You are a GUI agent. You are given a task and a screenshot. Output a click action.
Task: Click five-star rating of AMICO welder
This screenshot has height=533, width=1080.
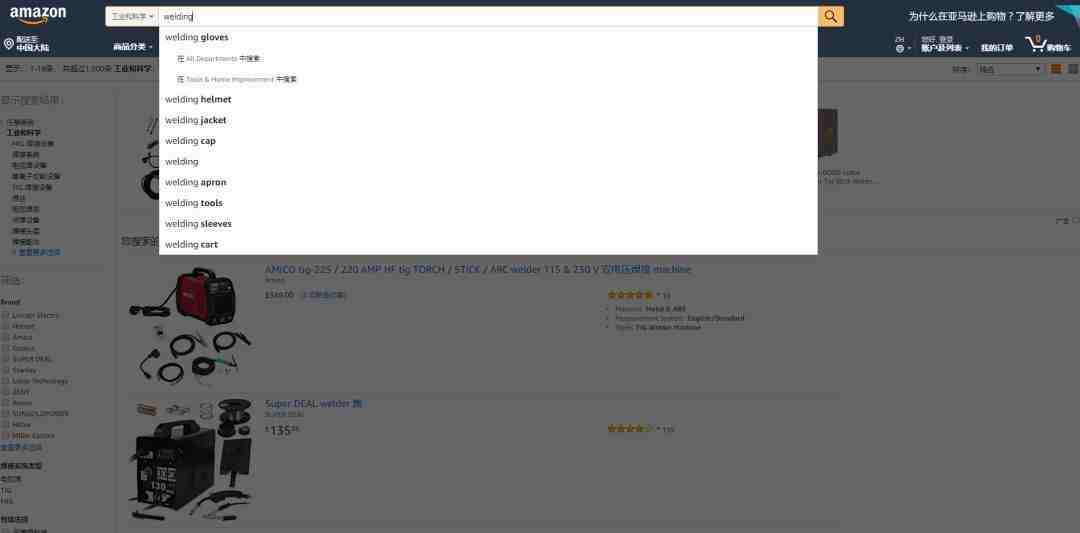[x=630, y=295]
